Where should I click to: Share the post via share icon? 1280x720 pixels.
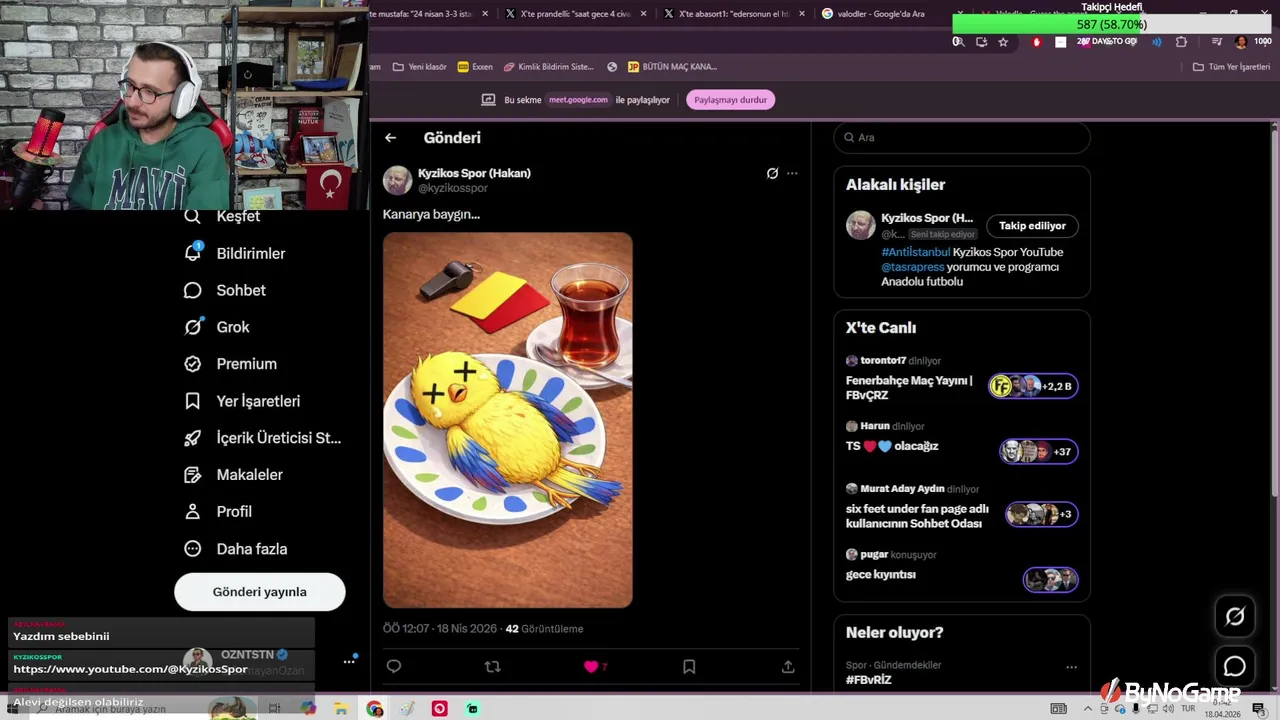pyautogui.click(x=788, y=666)
